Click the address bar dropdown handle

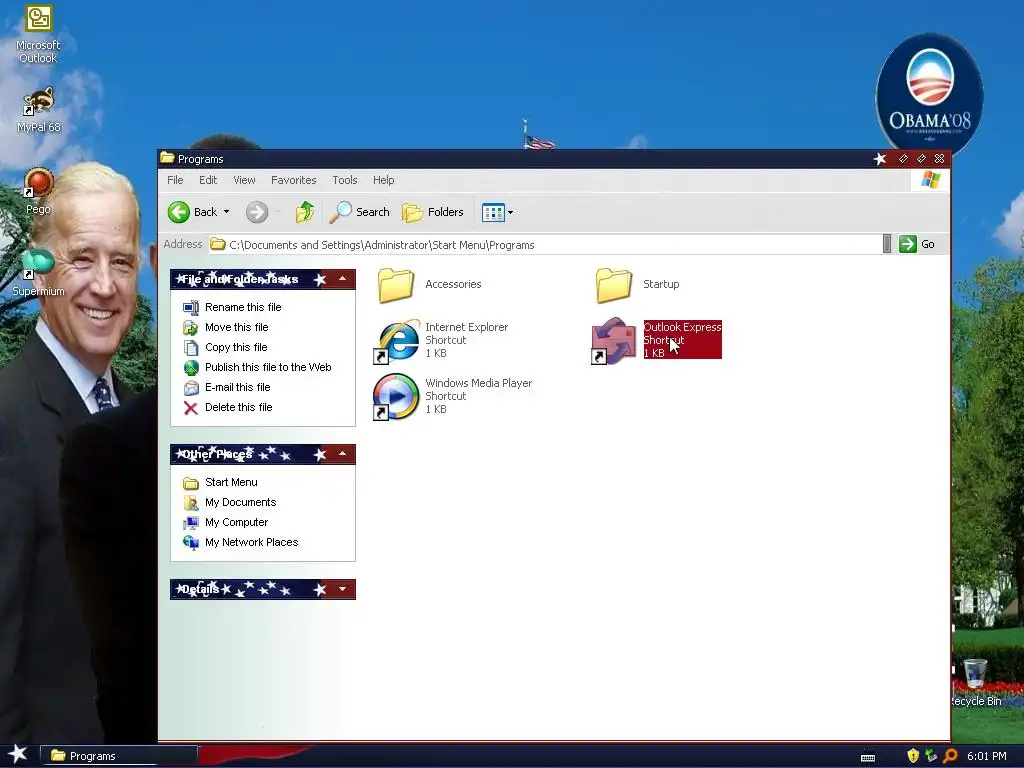click(x=887, y=244)
